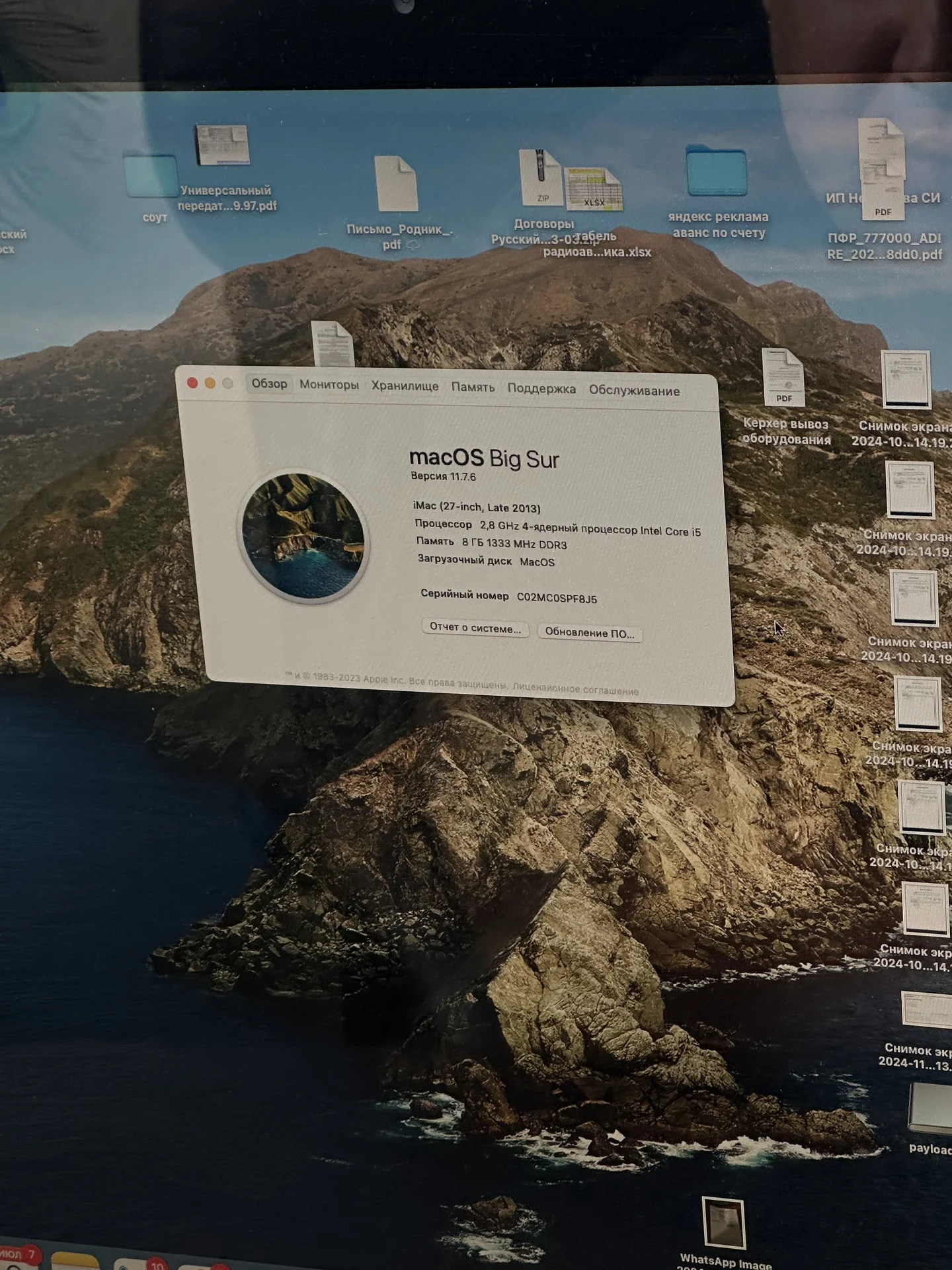The height and width of the screenshot is (1270, 952).
Task: Select serial number C02MC0SPF8J5 text
Action: (x=557, y=598)
